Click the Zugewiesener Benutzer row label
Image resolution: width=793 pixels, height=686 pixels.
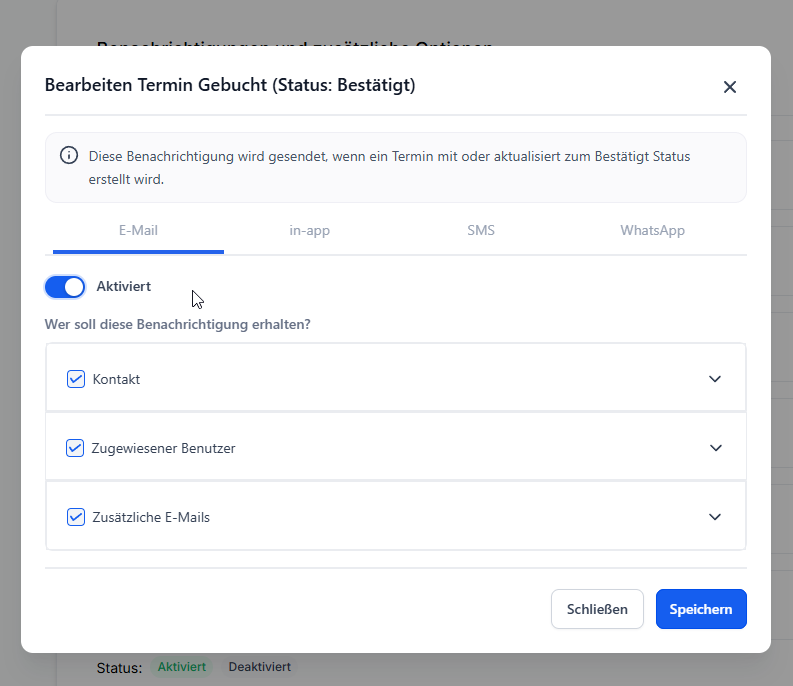(x=164, y=449)
